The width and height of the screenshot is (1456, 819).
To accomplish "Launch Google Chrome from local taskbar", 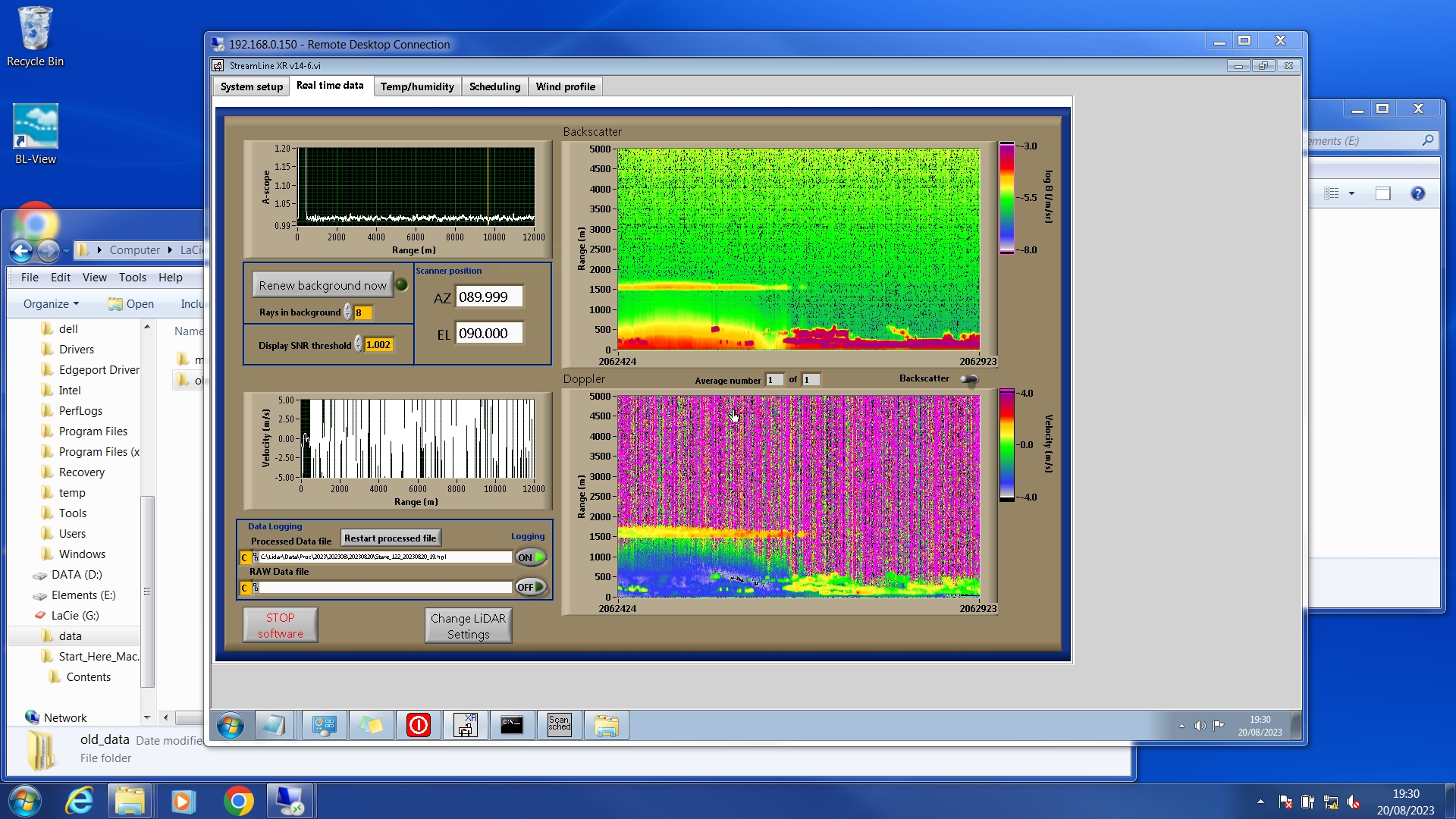I will tap(238, 802).
